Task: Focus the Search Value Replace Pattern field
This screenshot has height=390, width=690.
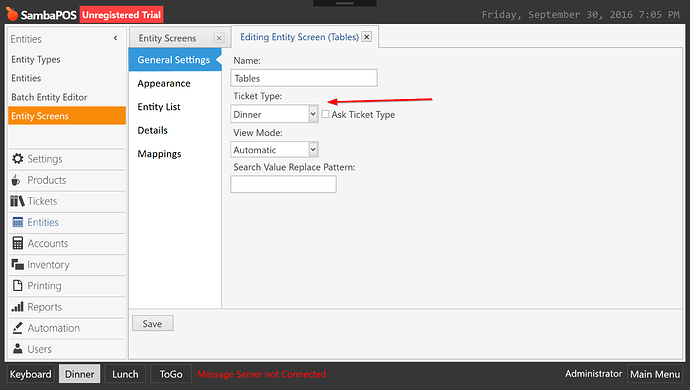Action: tap(283, 184)
